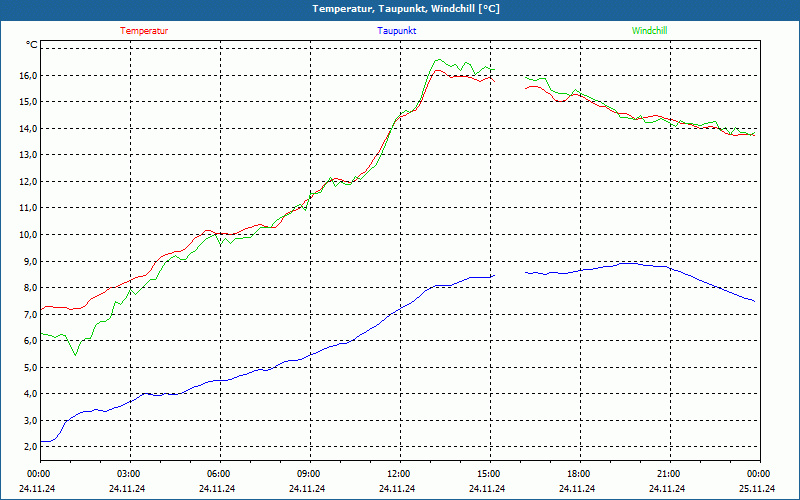Click the 18:00 time axis label
Image resolution: width=800 pixels, height=500 pixels.
(x=579, y=474)
